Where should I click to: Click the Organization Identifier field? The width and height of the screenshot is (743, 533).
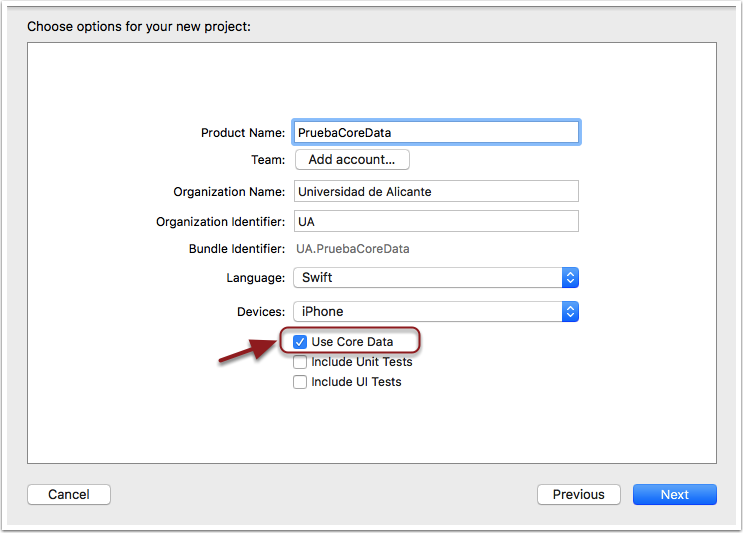tap(436, 222)
